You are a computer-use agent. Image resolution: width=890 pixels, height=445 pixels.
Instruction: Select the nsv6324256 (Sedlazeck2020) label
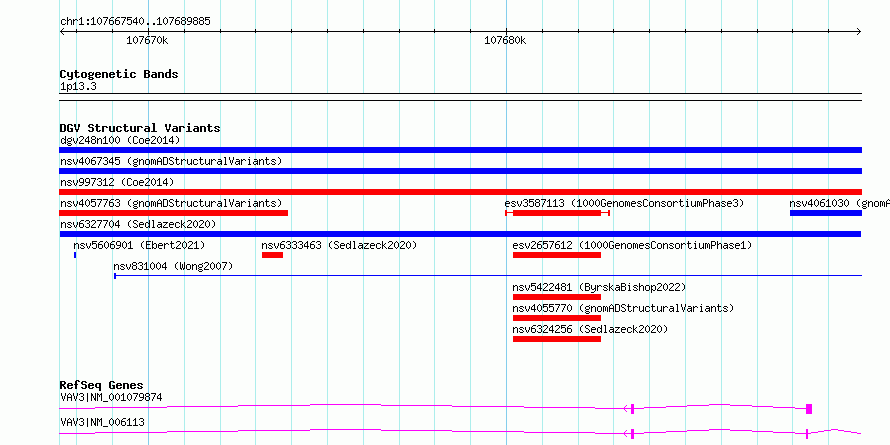[590, 329]
